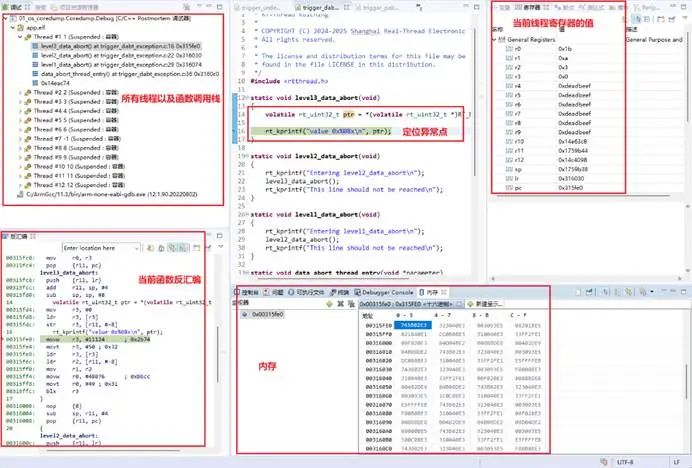Image resolution: width=692 pixels, height=468 pixels.
Task: Click the highlighted movw r3 disassembly line
Action: click(x=95, y=340)
